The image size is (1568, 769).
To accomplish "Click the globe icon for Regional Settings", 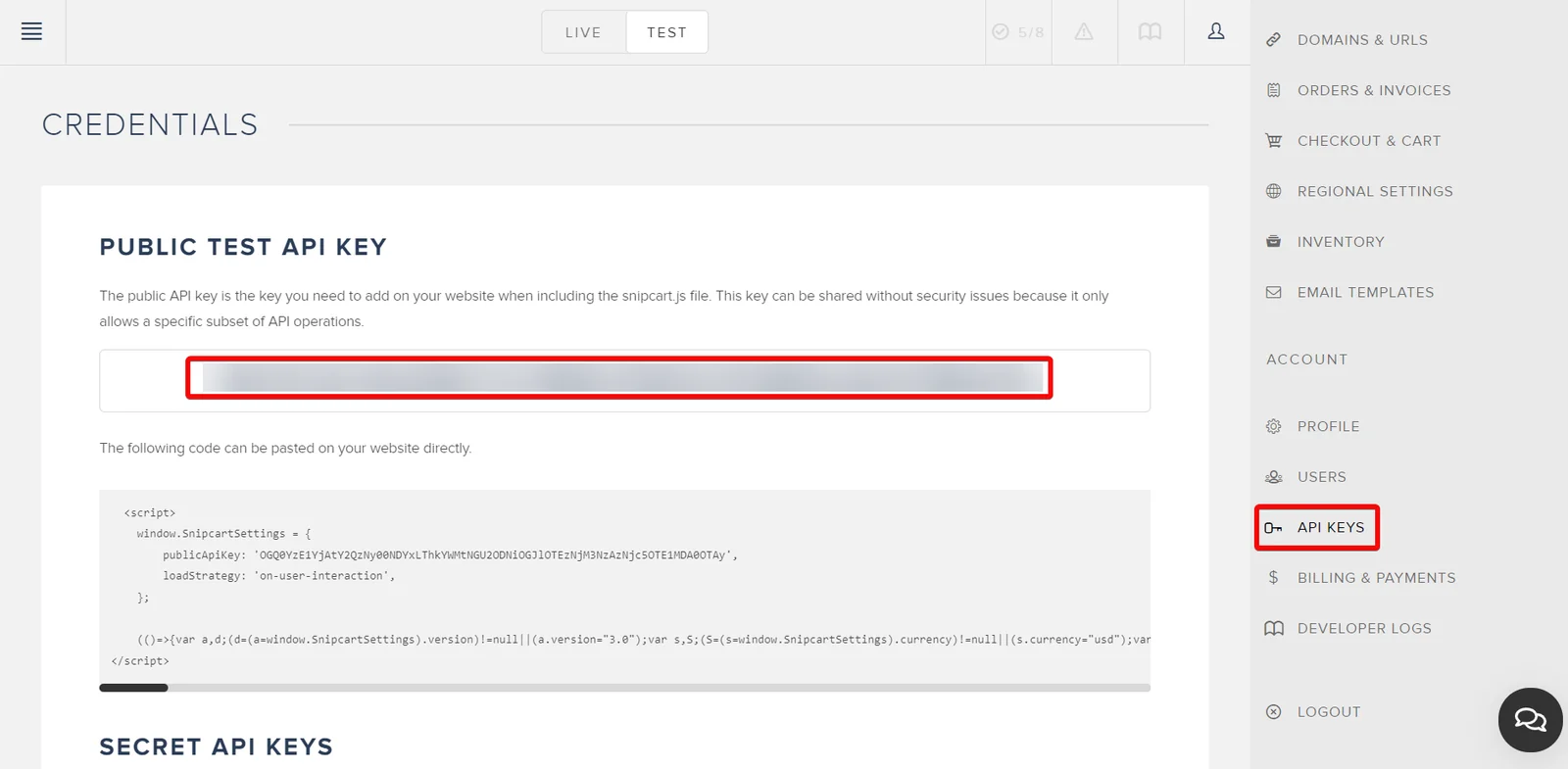I will click(1273, 191).
